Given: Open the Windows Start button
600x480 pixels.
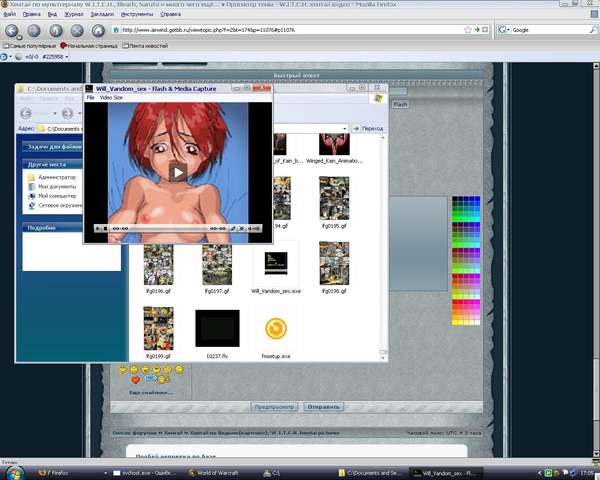Looking at the screenshot, I should click(14, 472).
